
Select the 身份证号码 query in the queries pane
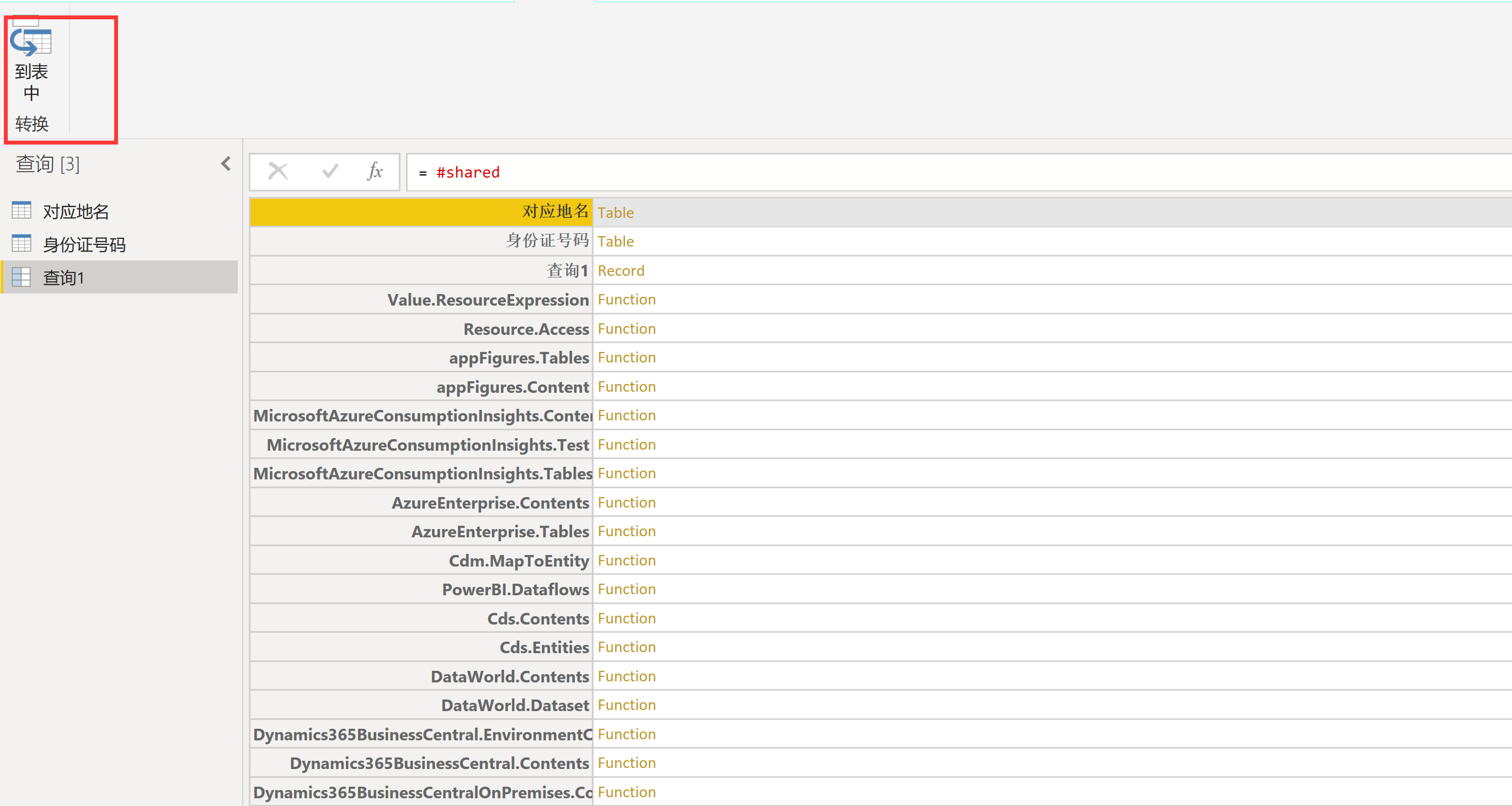tap(119, 244)
